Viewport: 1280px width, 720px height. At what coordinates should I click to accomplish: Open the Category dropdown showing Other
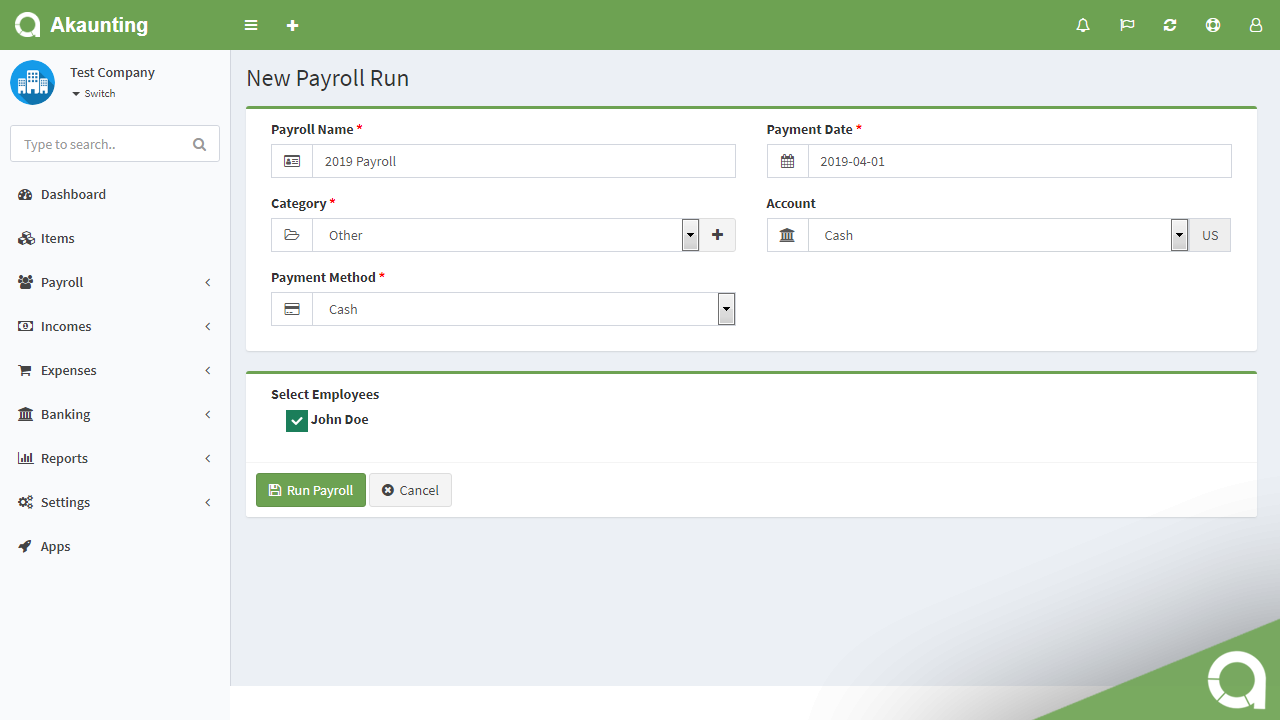[x=689, y=234]
